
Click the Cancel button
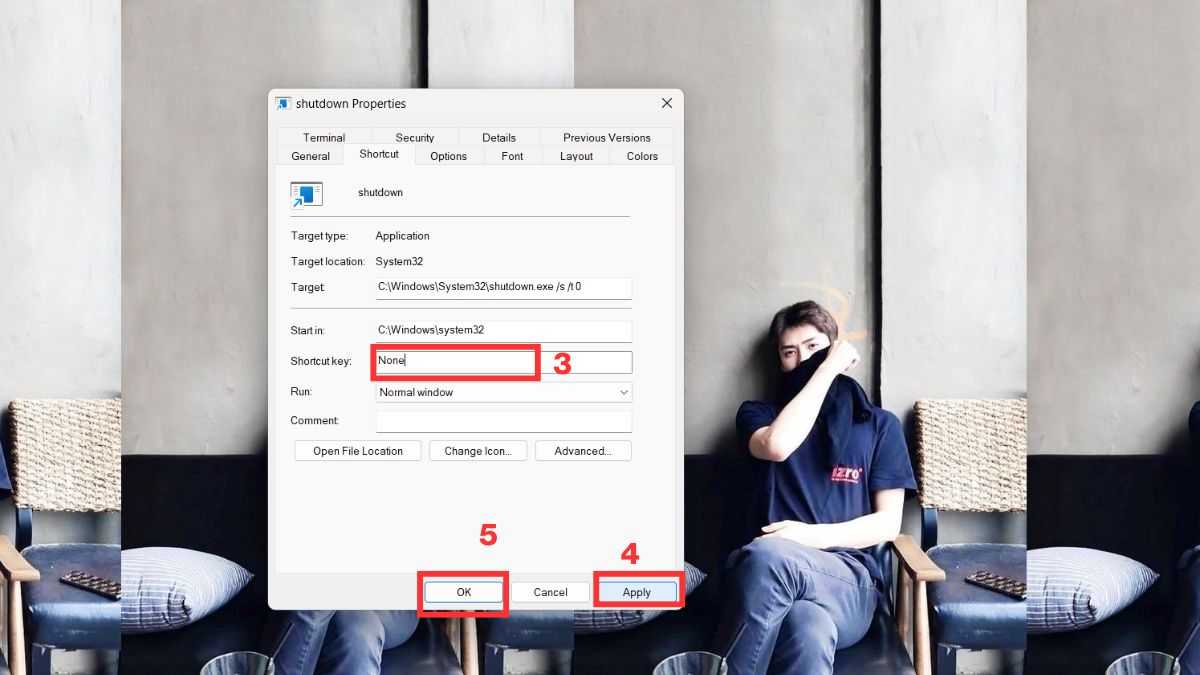(550, 592)
